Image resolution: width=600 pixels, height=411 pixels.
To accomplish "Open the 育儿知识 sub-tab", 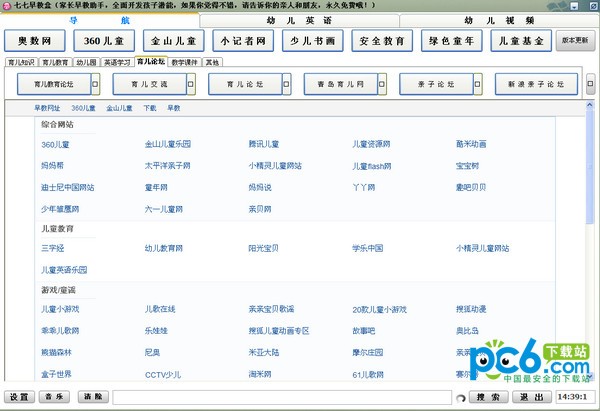I will click(21, 62).
